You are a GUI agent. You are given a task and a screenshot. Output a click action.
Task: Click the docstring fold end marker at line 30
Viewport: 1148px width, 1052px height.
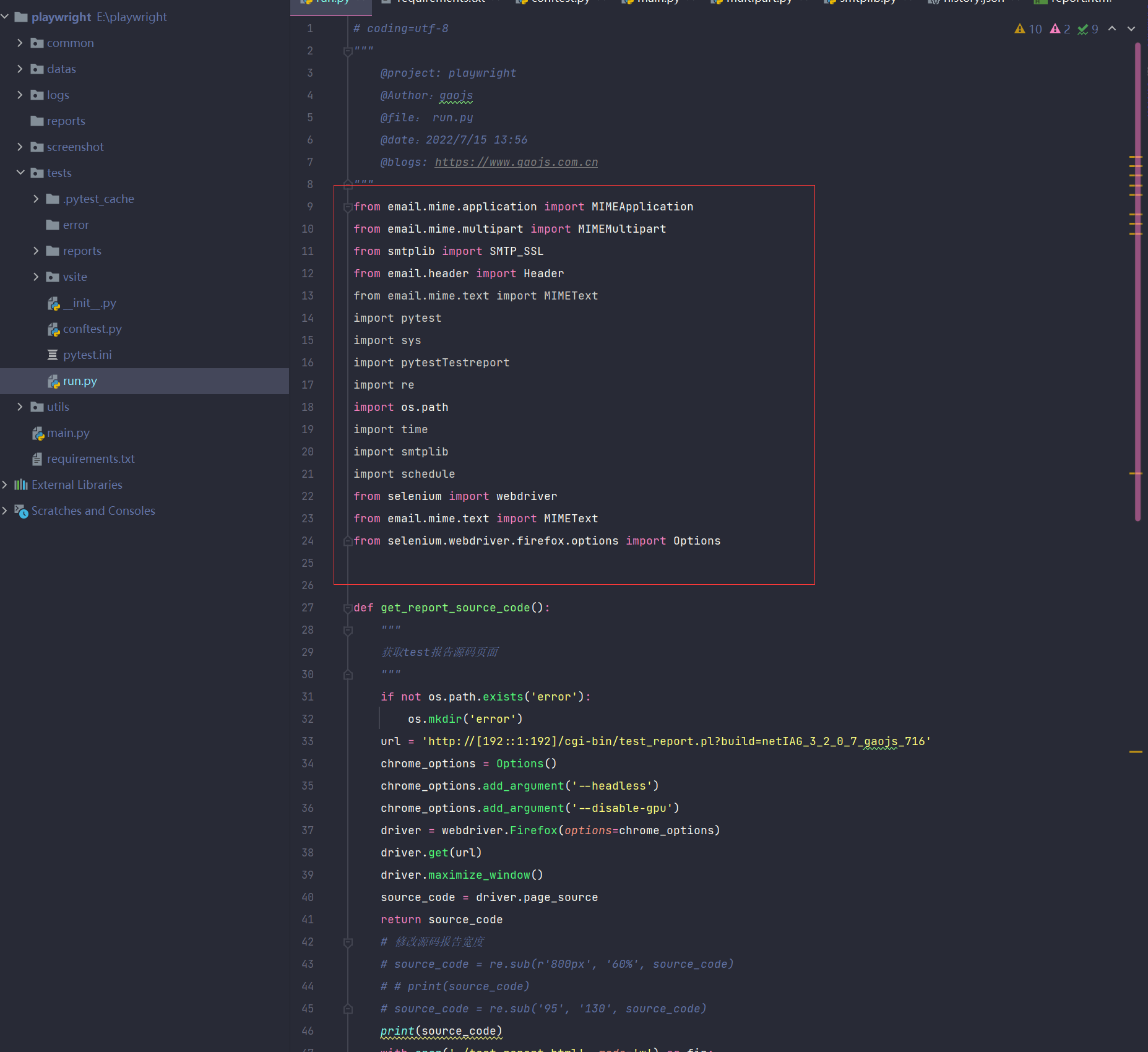[348, 675]
